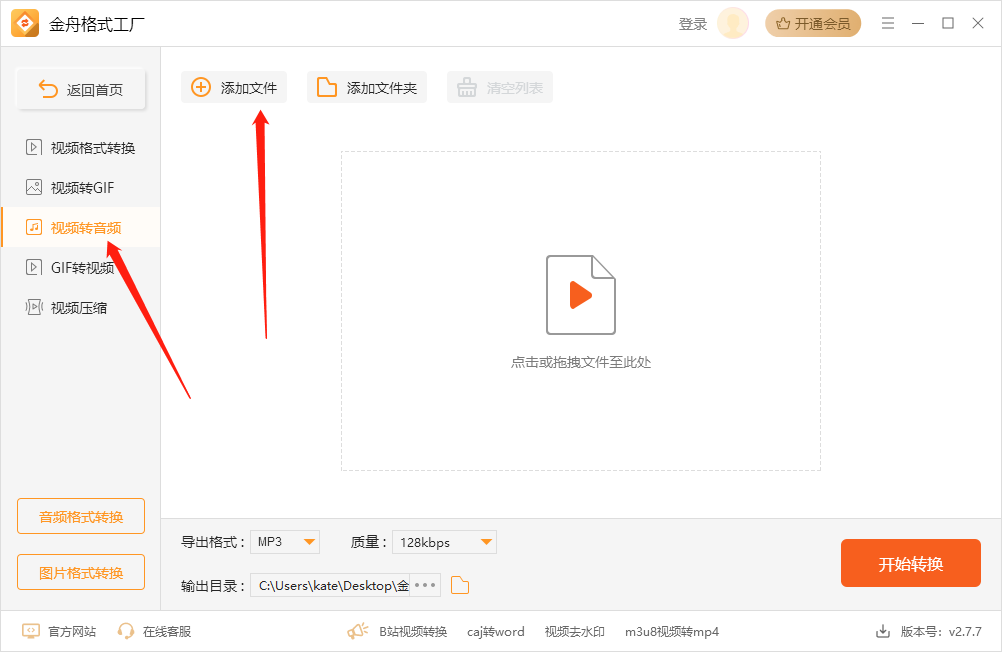Screen dimensions: 1002x652
Task: Open 图片格式转换 module
Action: pos(81,572)
